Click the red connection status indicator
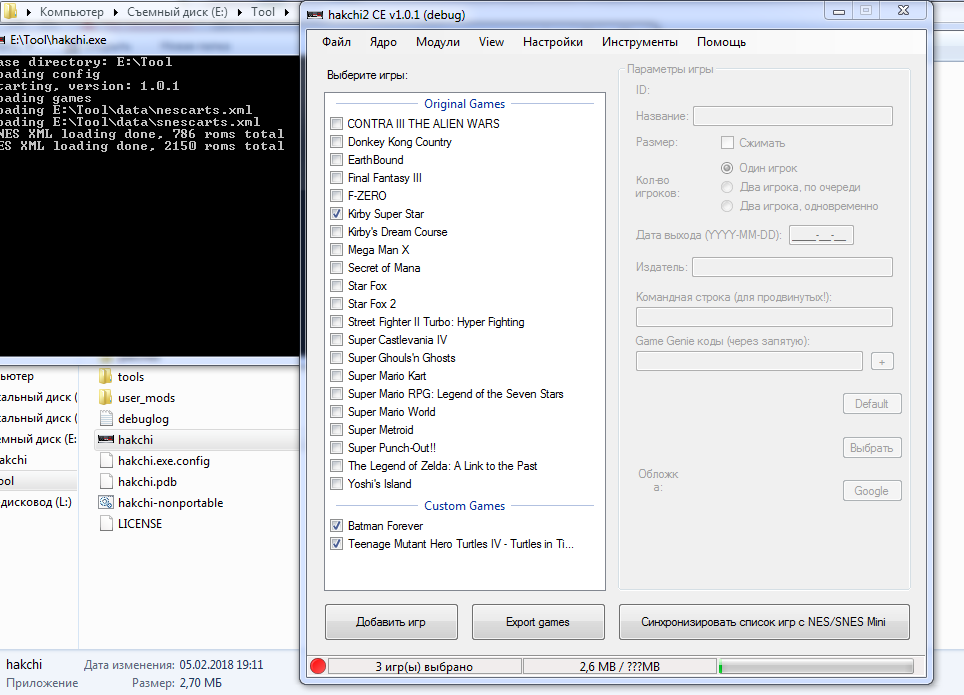This screenshot has height=695, width=964. point(318,666)
